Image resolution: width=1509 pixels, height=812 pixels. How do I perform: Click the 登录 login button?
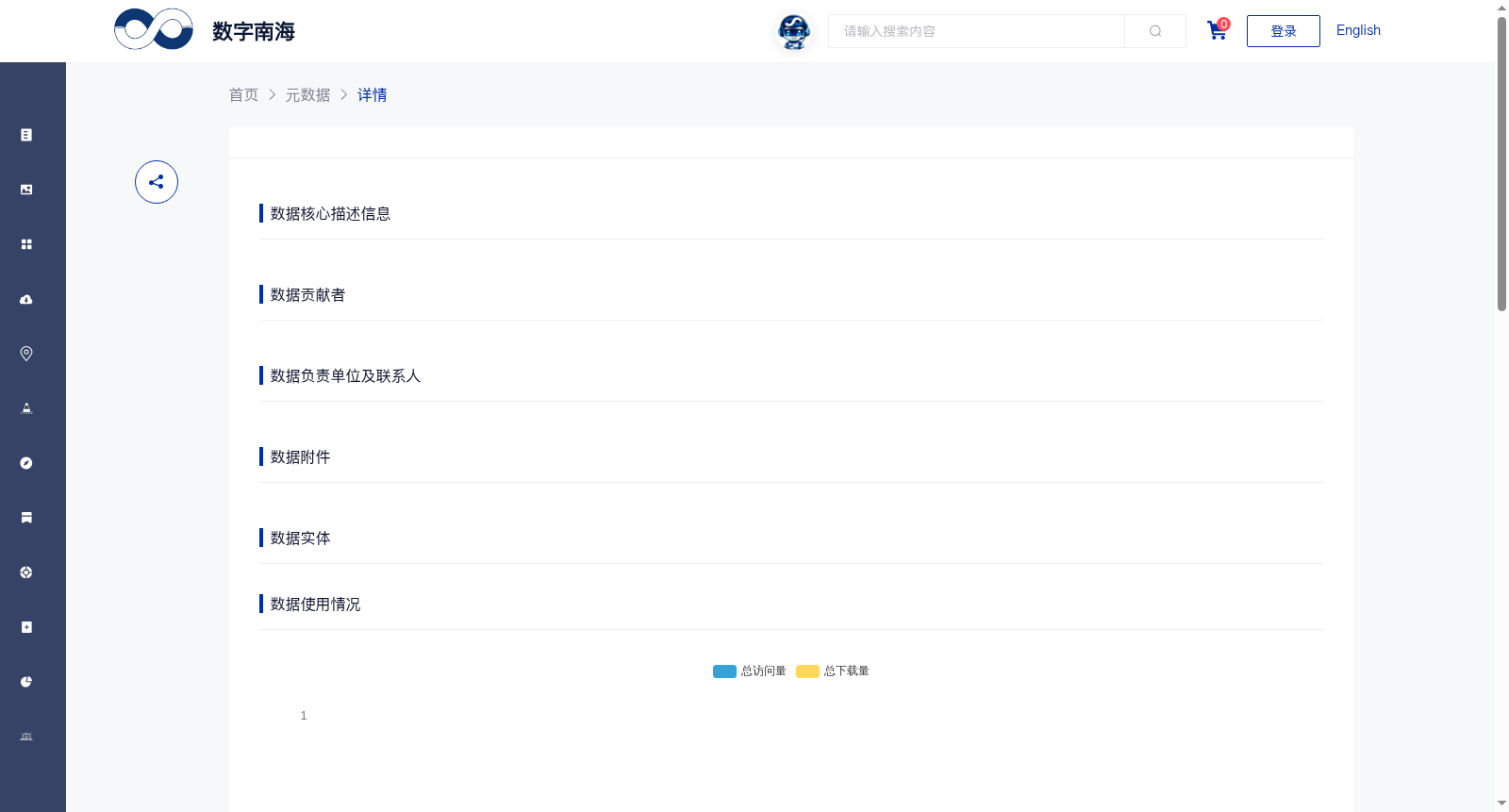pyautogui.click(x=1284, y=31)
